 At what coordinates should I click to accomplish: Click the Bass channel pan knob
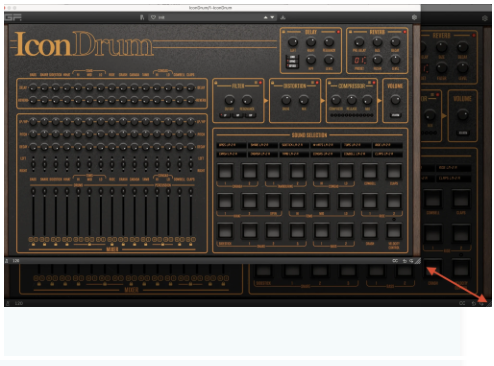coord(33,164)
